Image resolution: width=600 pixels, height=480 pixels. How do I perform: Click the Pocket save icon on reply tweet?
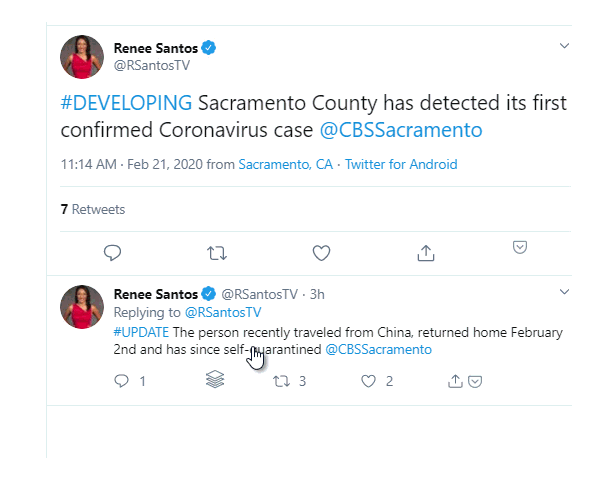[x=476, y=381]
